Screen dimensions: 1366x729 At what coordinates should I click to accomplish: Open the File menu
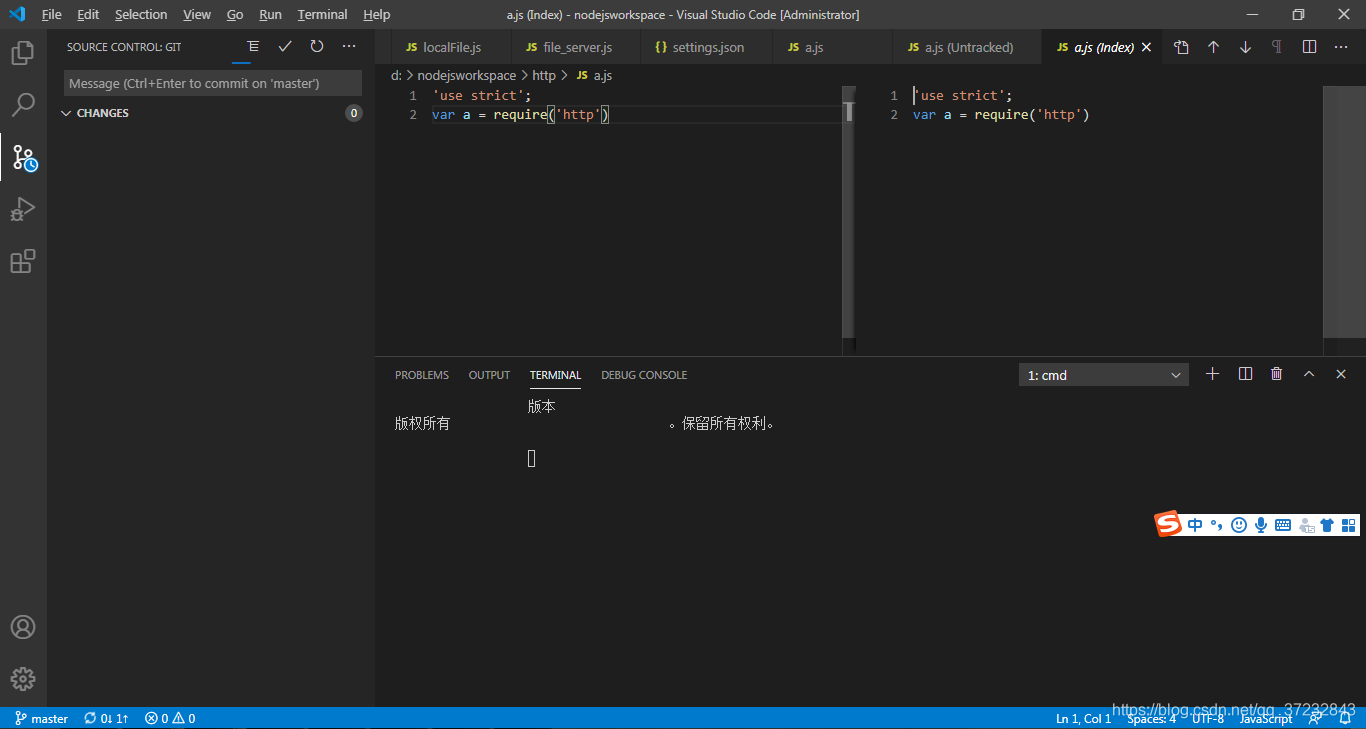pyautogui.click(x=52, y=14)
